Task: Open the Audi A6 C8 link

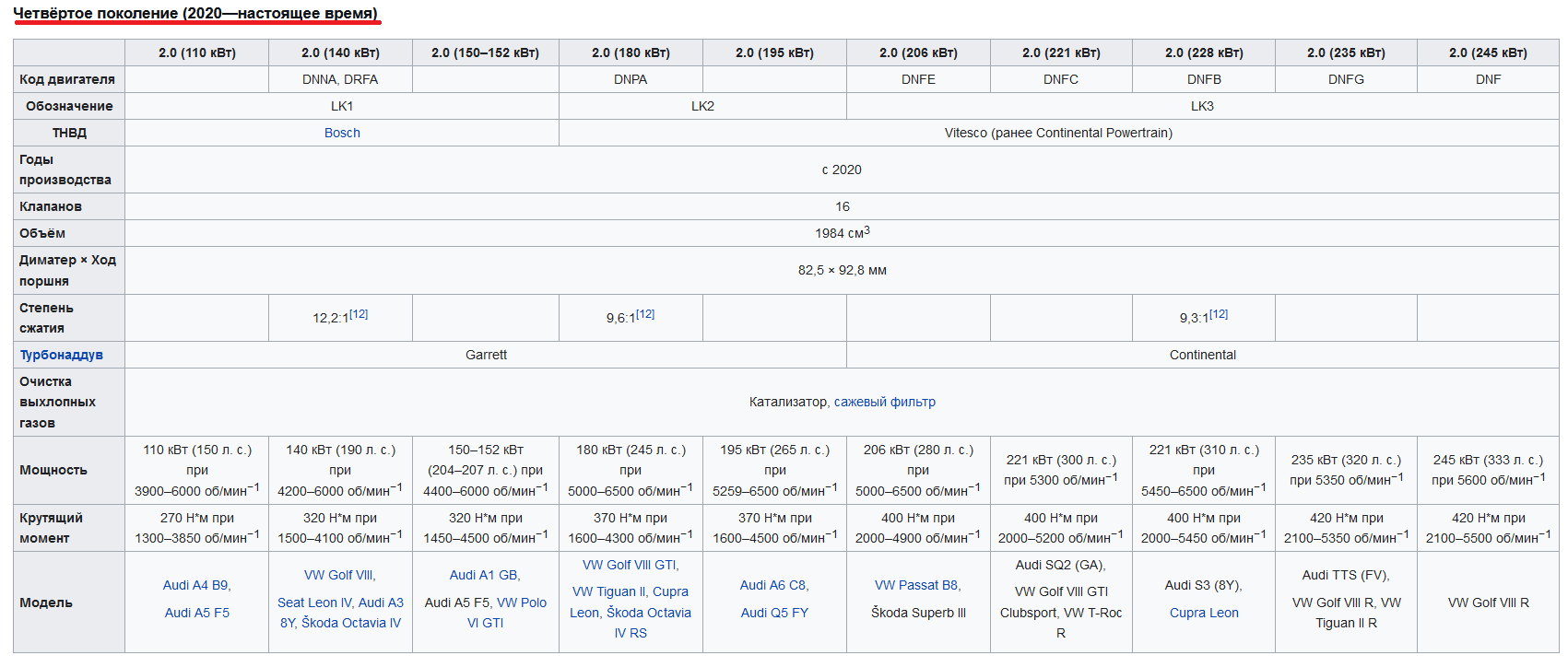Action: pyautogui.click(x=773, y=585)
